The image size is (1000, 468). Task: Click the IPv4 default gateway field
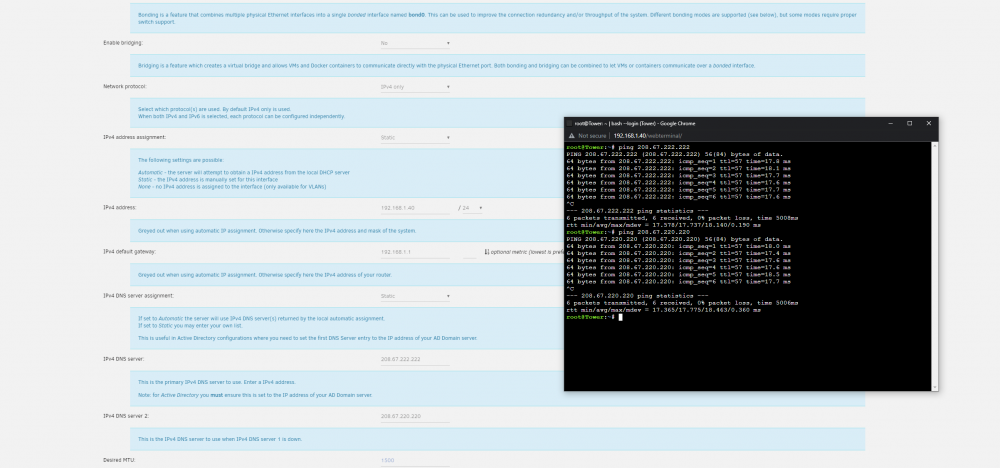[415, 252]
